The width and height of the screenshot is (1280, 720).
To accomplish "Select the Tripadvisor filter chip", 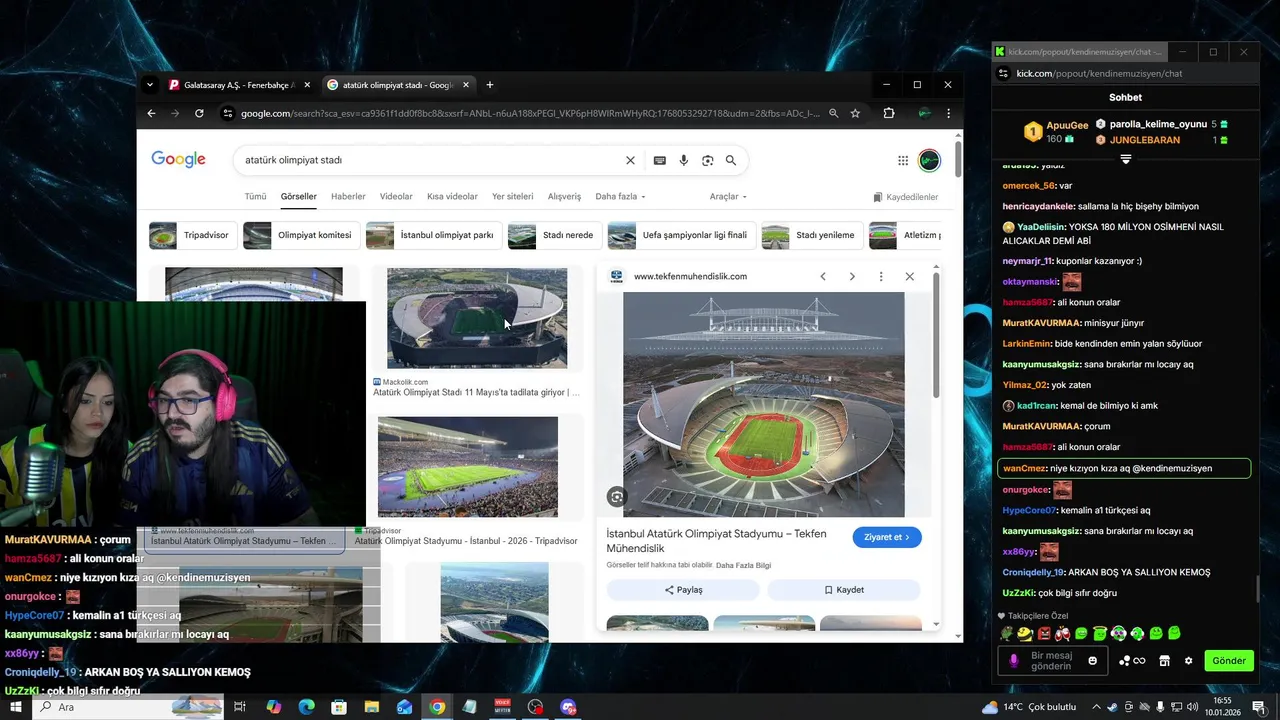I will (193, 236).
